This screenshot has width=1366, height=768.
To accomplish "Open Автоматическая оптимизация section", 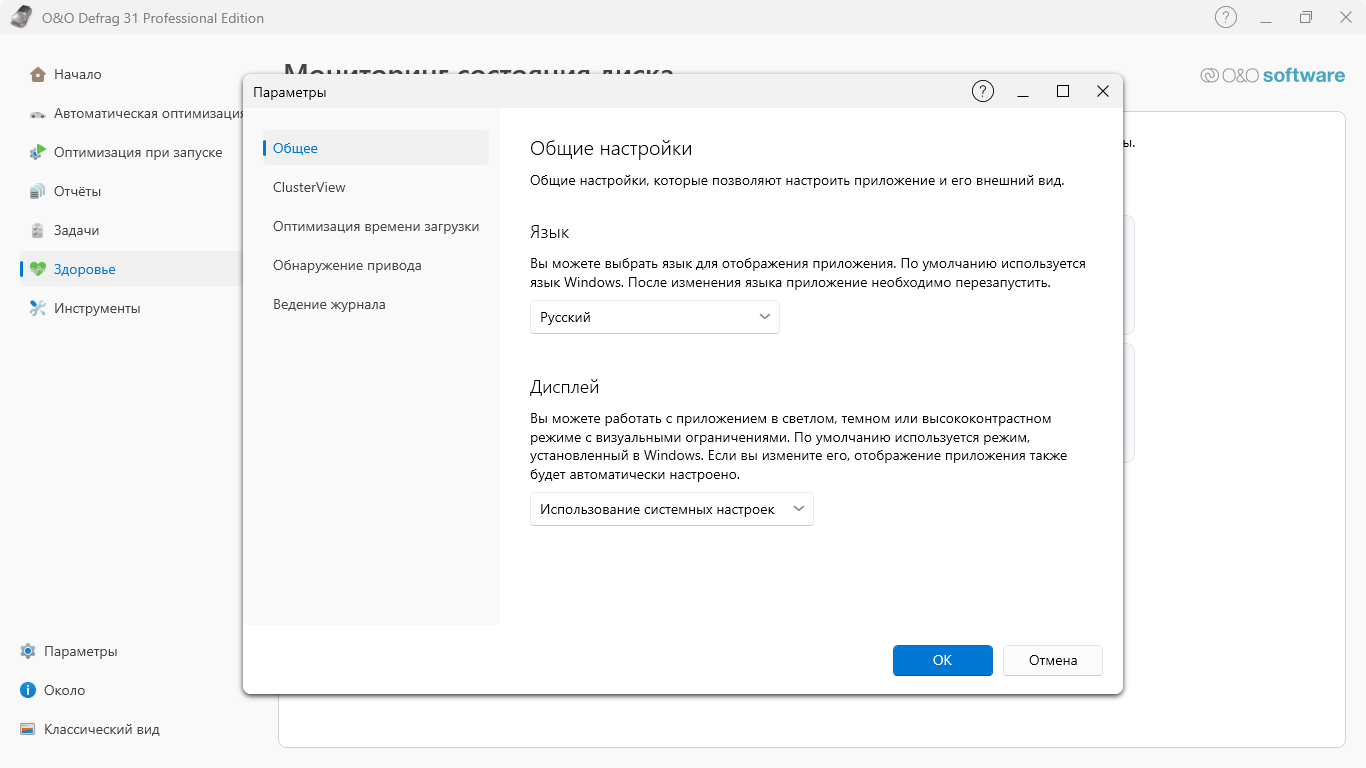I will click(131, 113).
